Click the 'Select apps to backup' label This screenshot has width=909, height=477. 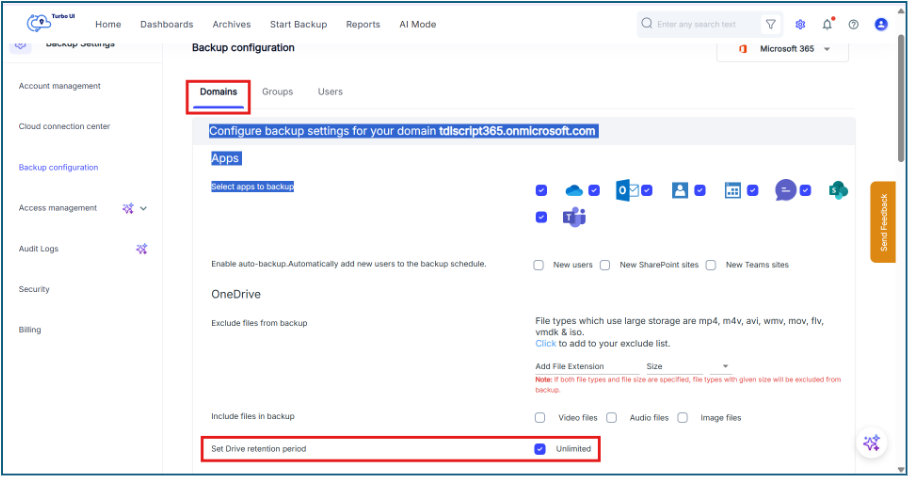point(252,187)
